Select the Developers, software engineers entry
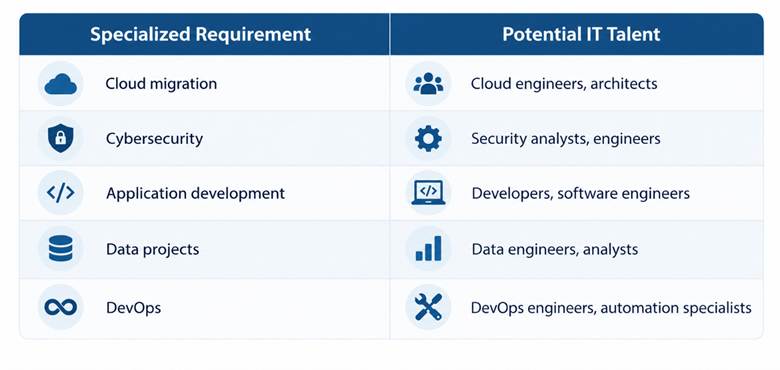 coord(581,193)
